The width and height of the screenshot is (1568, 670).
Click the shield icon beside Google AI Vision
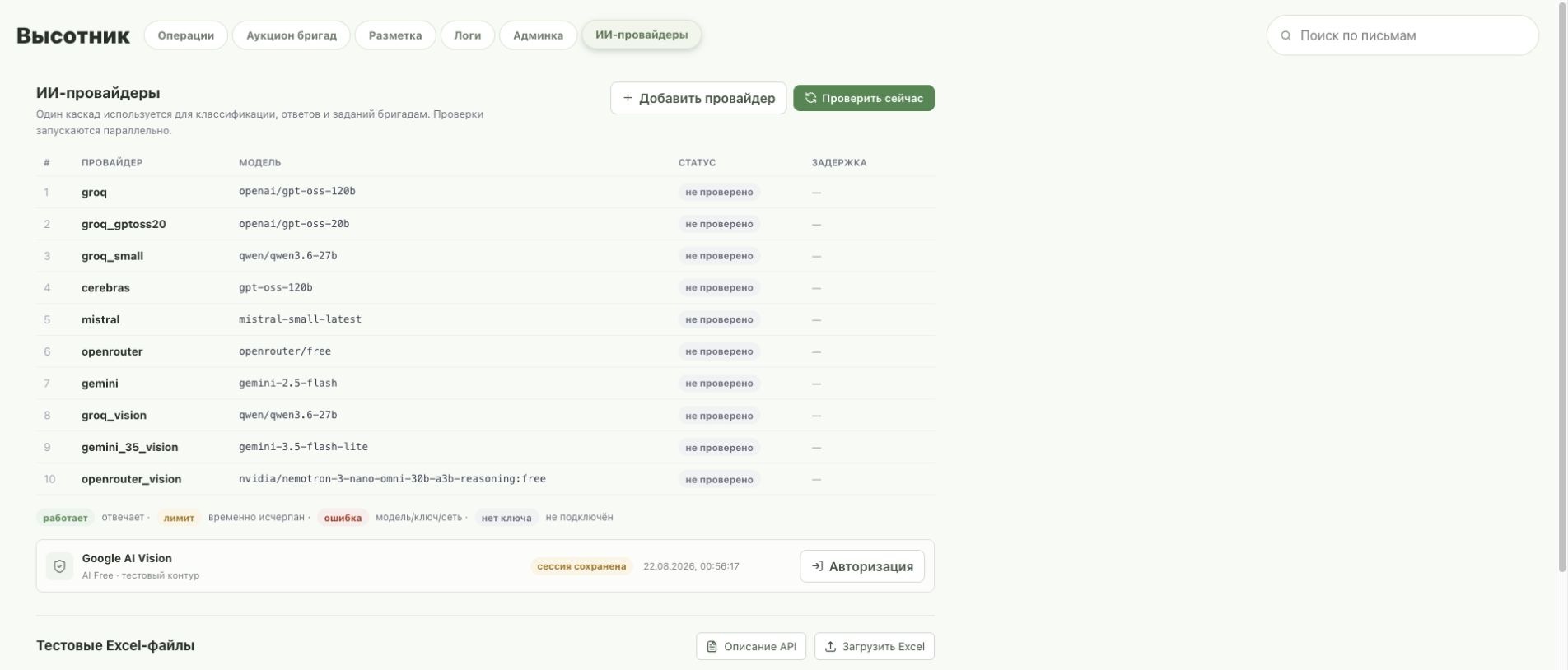(59, 566)
